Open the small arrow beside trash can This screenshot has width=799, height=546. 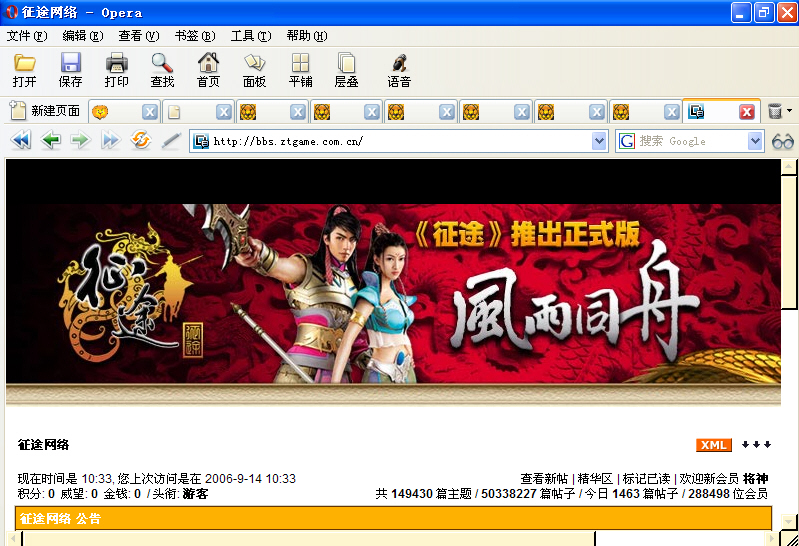pyautogui.click(x=789, y=111)
